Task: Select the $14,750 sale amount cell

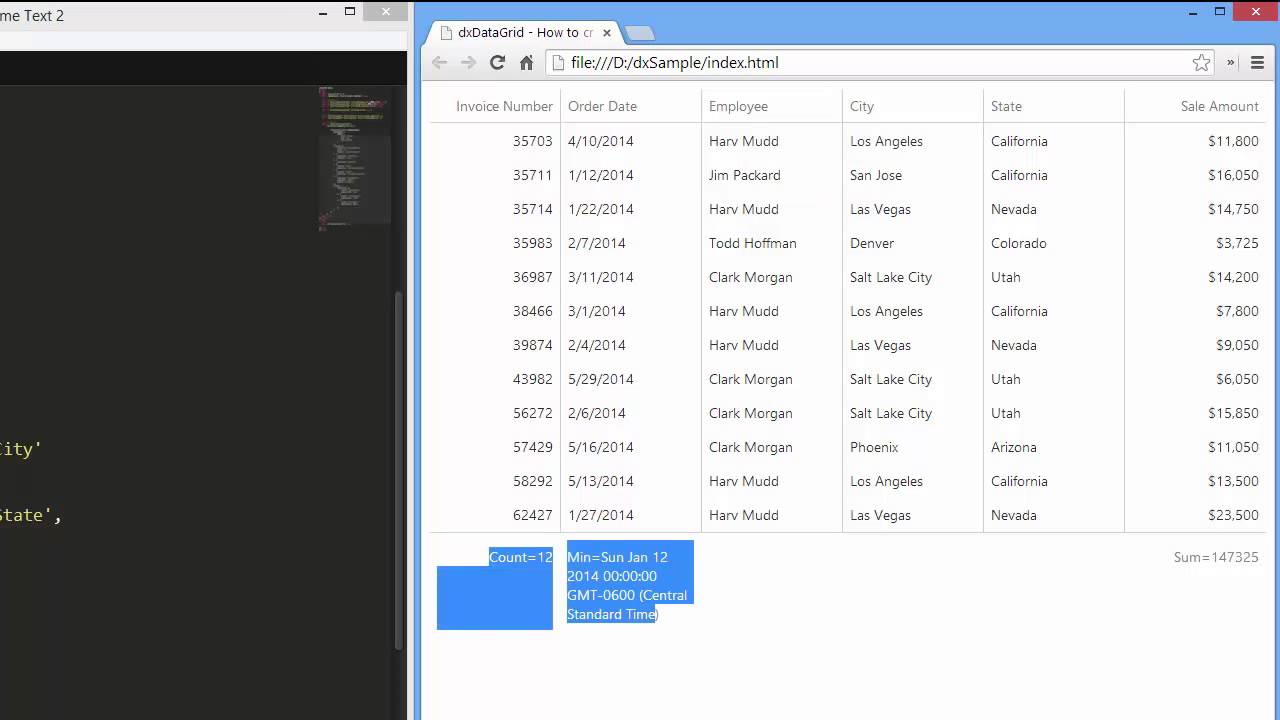Action: pyautogui.click(x=1233, y=209)
